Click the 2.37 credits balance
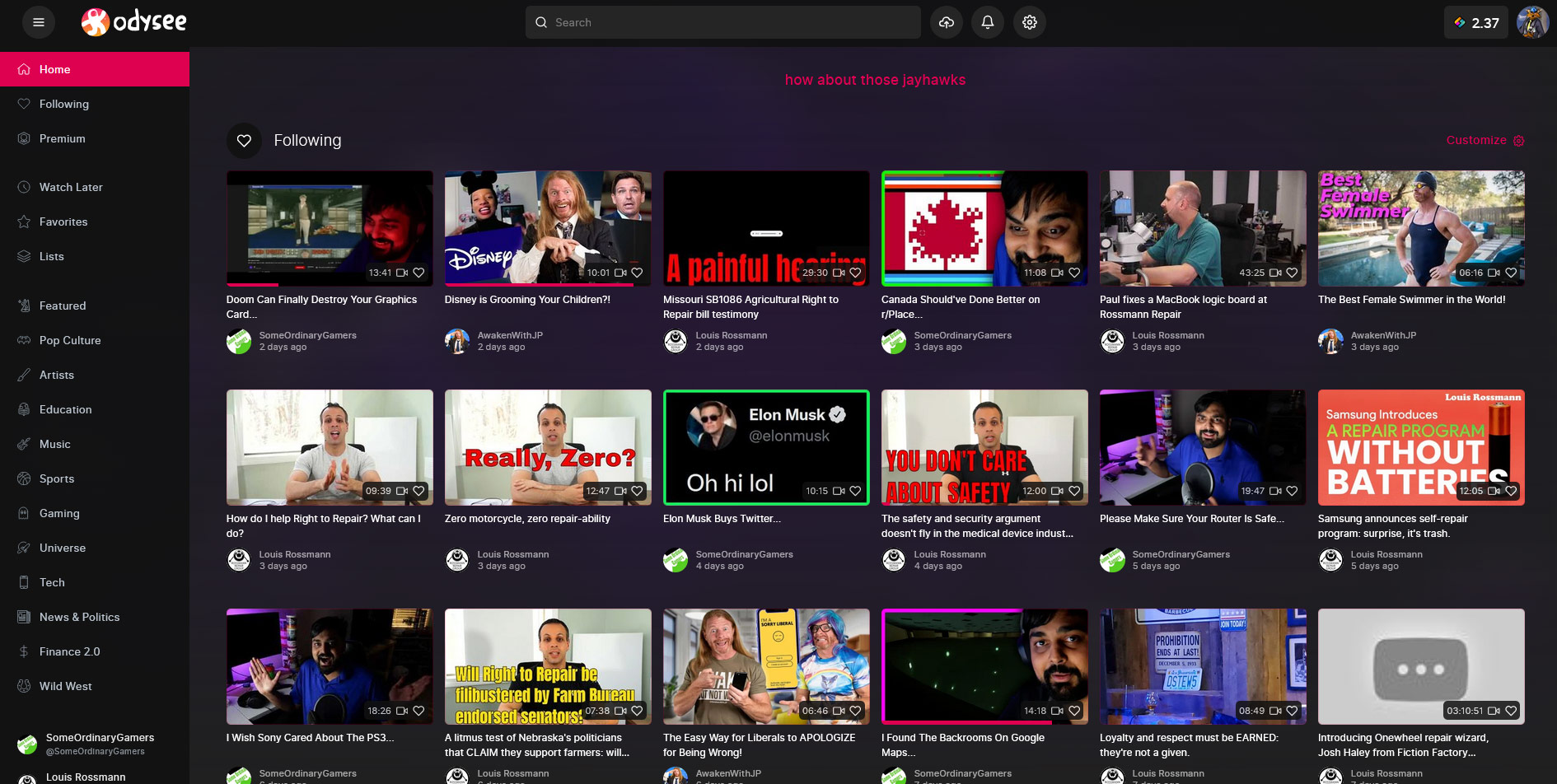The width and height of the screenshot is (1557, 784). pyautogui.click(x=1476, y=22)
